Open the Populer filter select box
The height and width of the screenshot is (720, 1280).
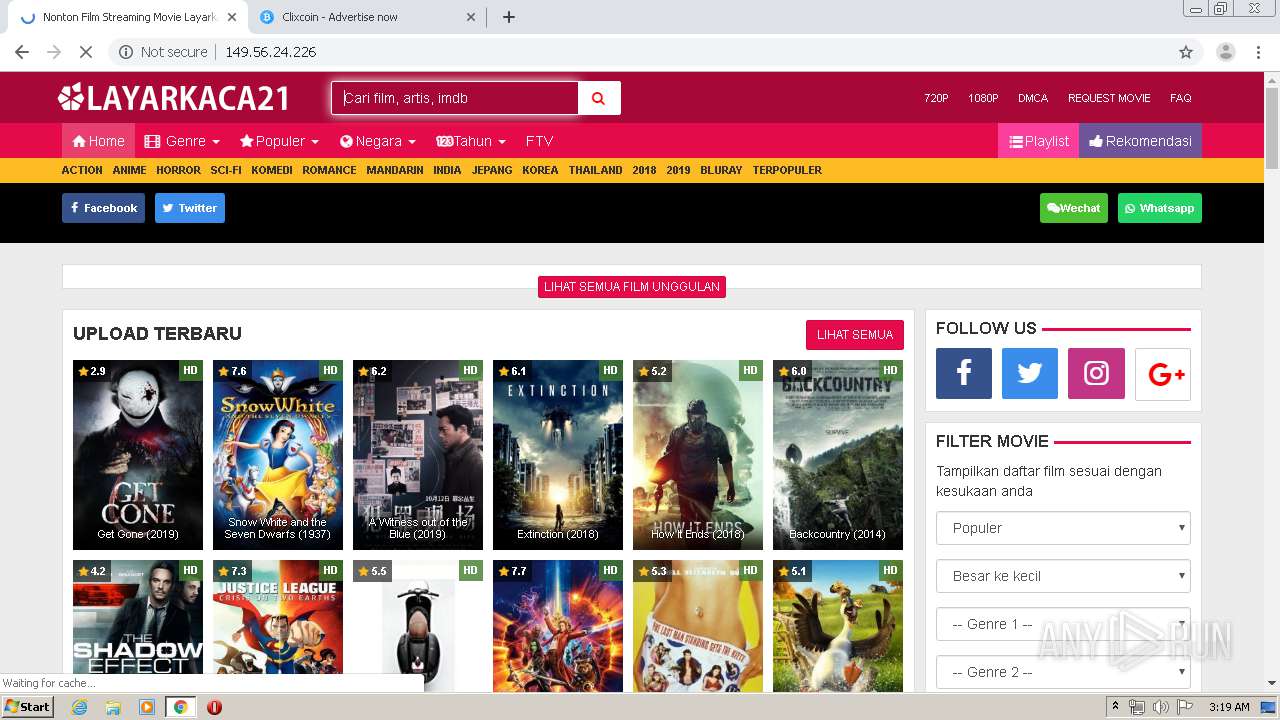tap(1063, 528)
